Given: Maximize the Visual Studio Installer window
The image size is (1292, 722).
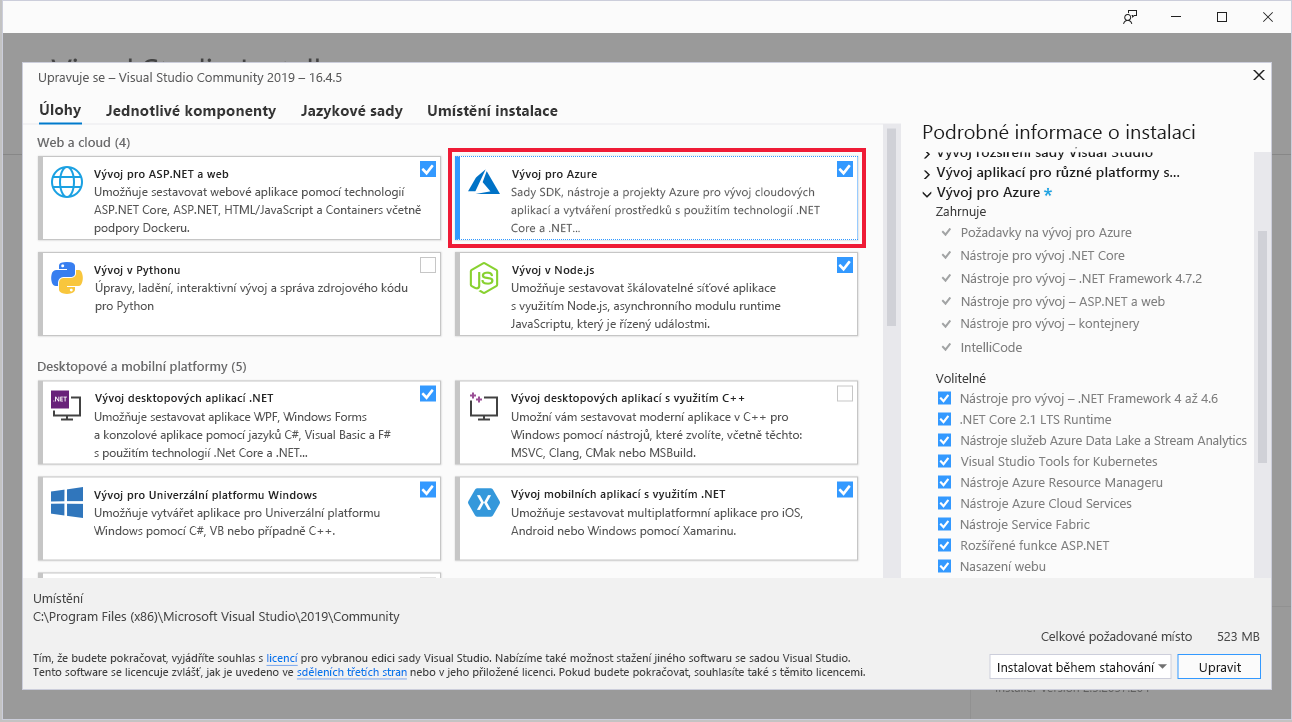Looking at the screenshot, I should (1222, 16).
